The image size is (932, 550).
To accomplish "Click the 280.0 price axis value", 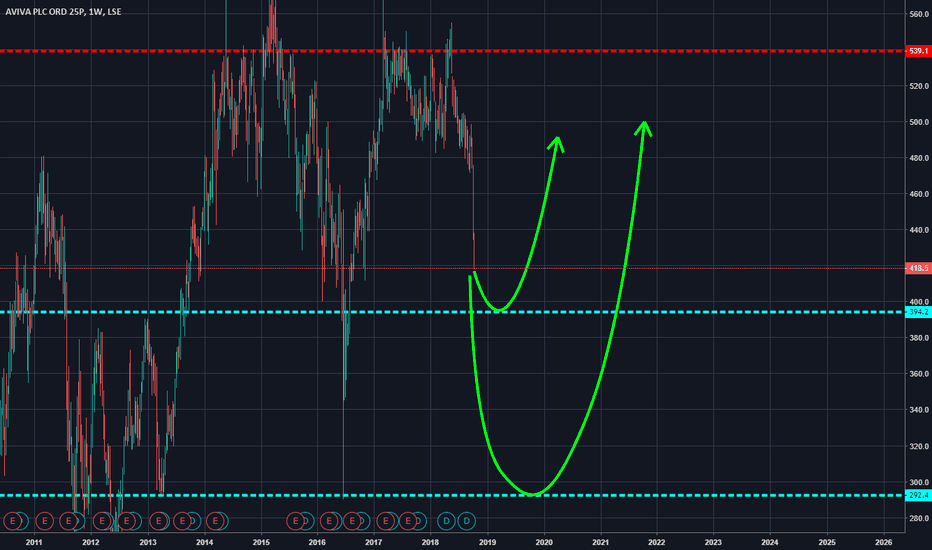I will [919, 518].
